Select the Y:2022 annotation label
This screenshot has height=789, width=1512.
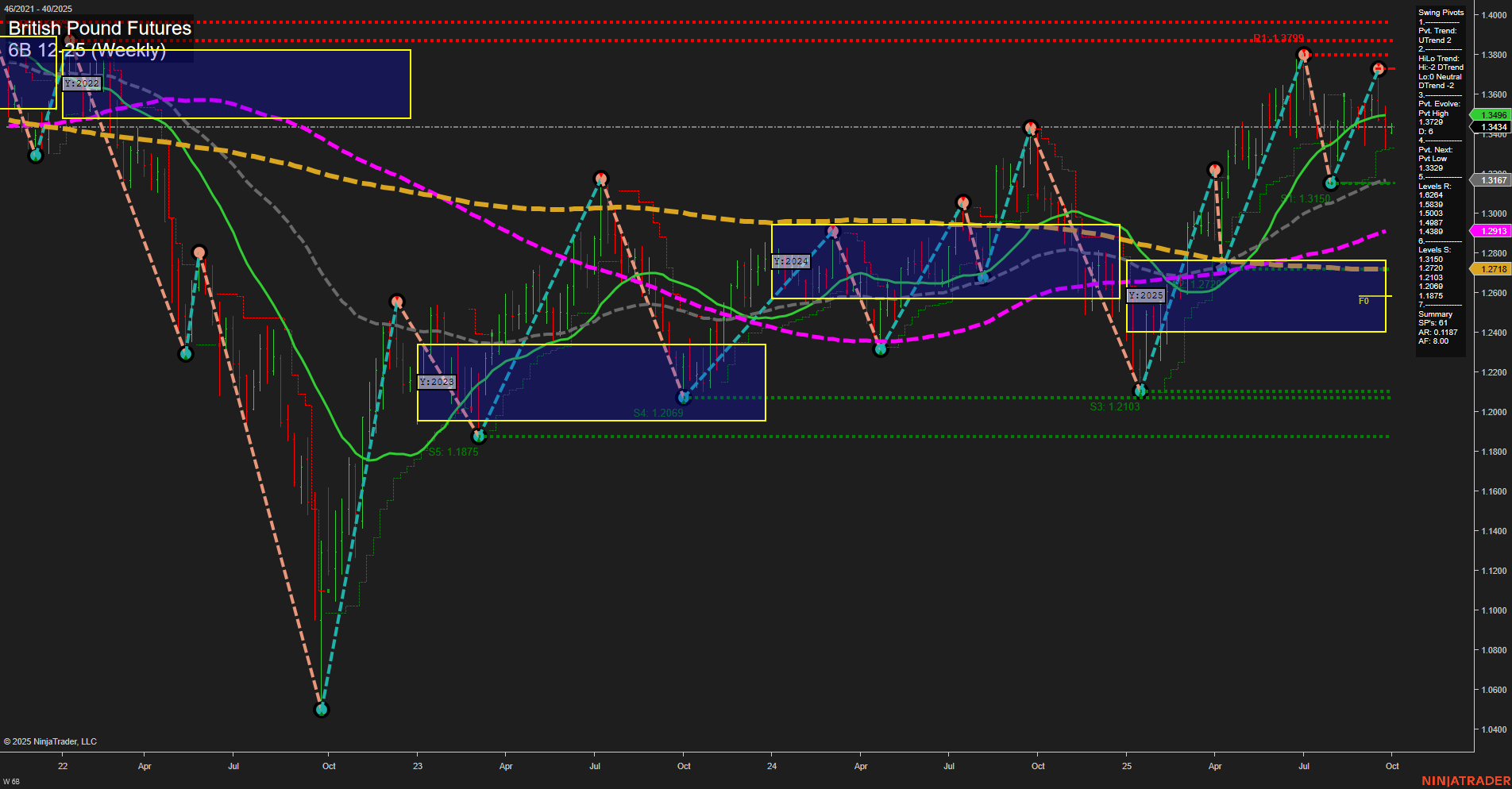pos(83,83)
